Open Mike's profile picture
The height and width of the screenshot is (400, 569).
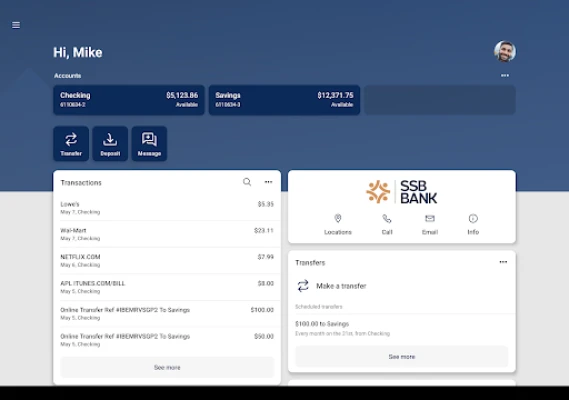(505, 51)
